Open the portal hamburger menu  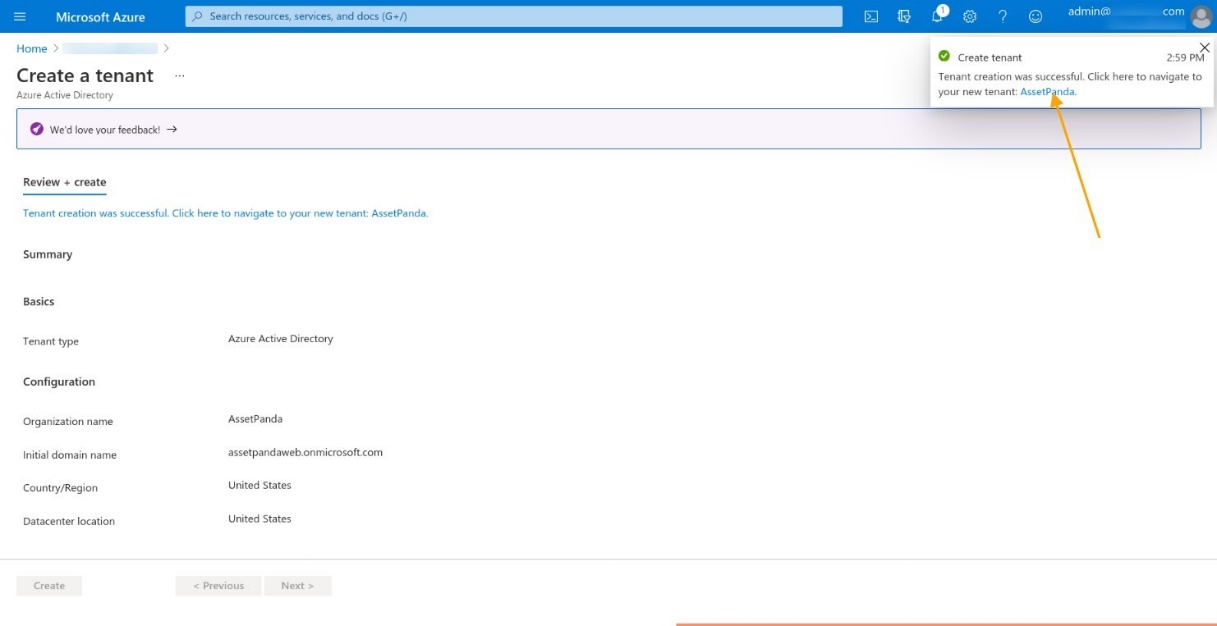pyautogui.click(x=20, y=17)
